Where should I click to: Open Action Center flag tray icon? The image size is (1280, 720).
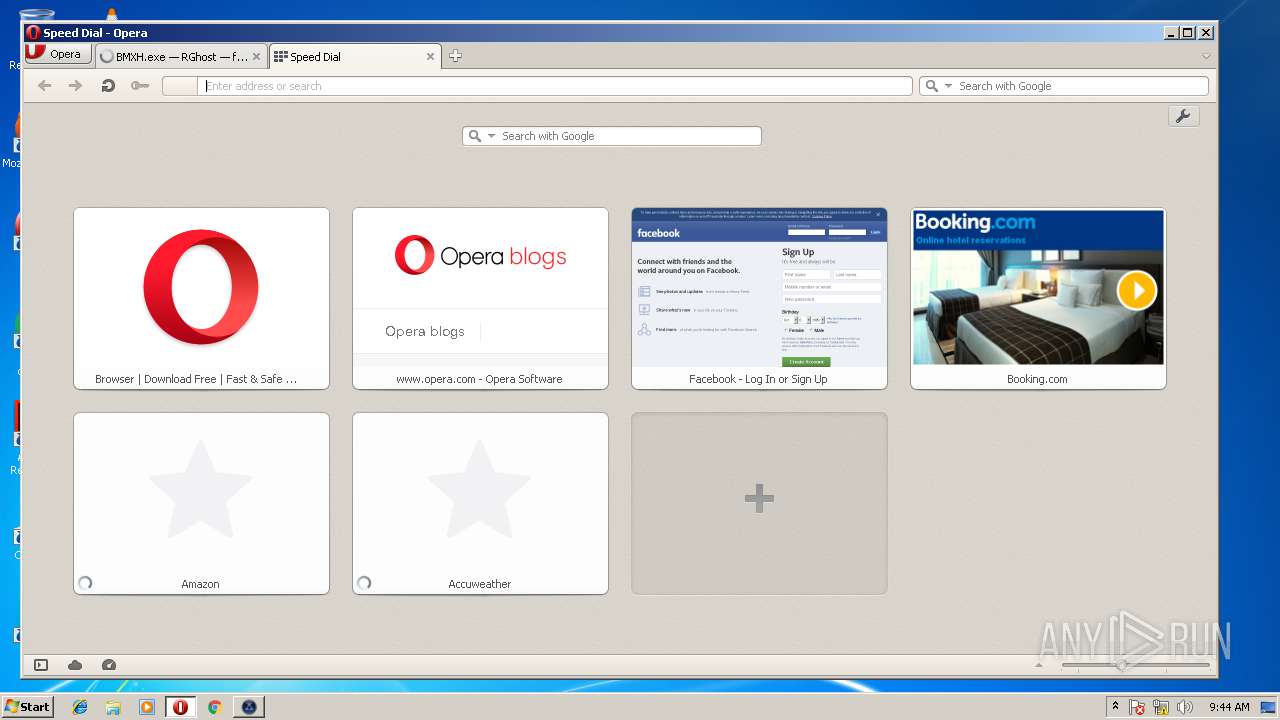[x=1137, y=707]
